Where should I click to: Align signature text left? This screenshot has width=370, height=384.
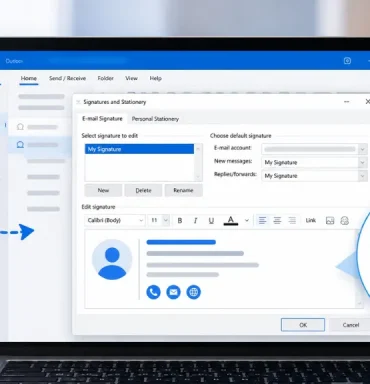tap(262, 220)
